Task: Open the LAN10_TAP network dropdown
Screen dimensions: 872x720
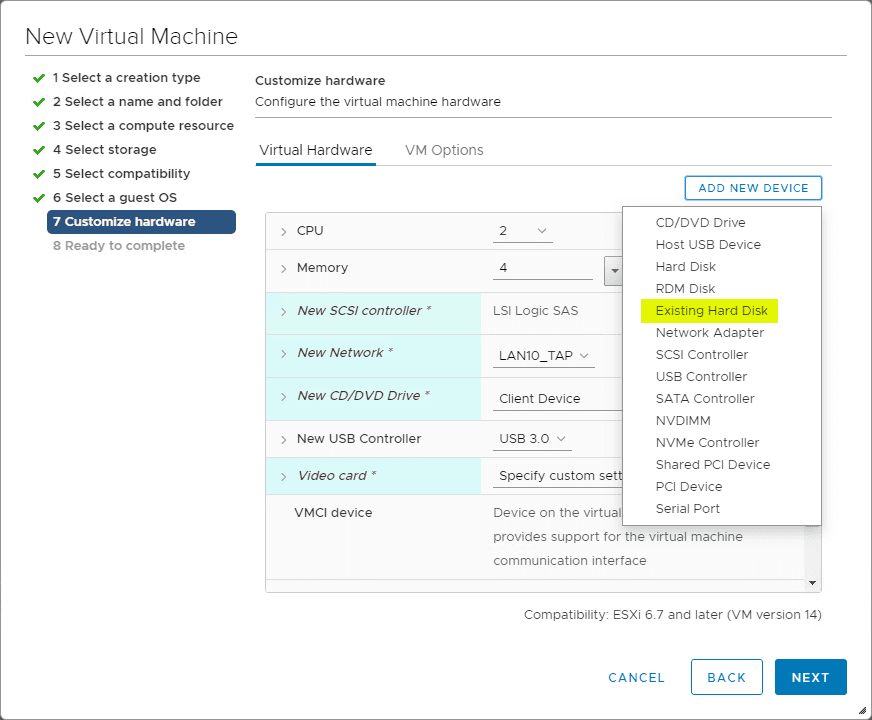Action: click(544, 355)
